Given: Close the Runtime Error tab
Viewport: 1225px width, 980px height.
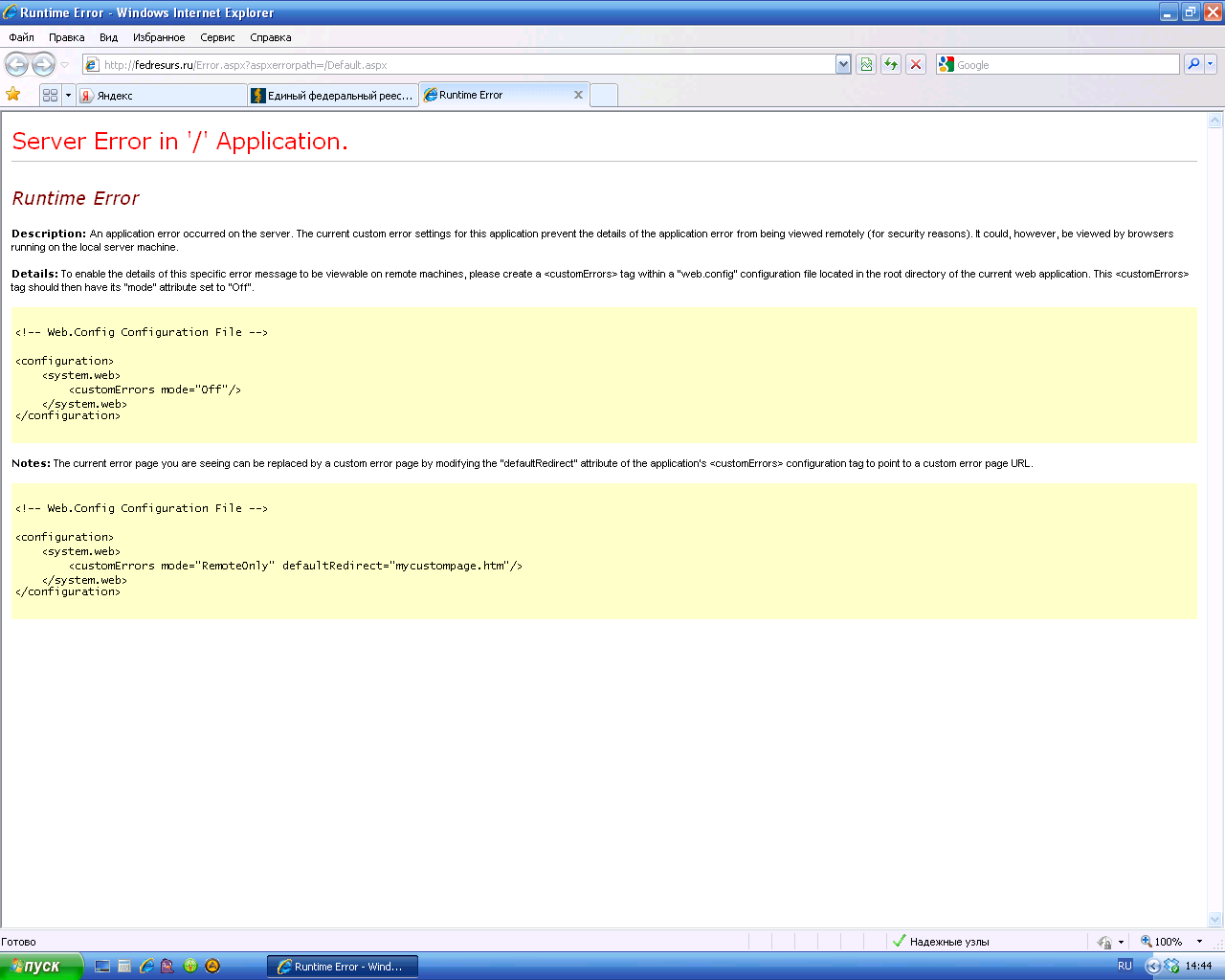Looking at the screenshot, I should (578, 95).
